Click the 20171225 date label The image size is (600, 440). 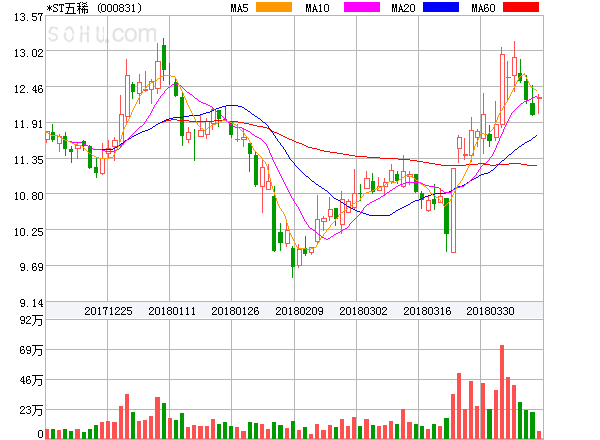click(108, 311)
